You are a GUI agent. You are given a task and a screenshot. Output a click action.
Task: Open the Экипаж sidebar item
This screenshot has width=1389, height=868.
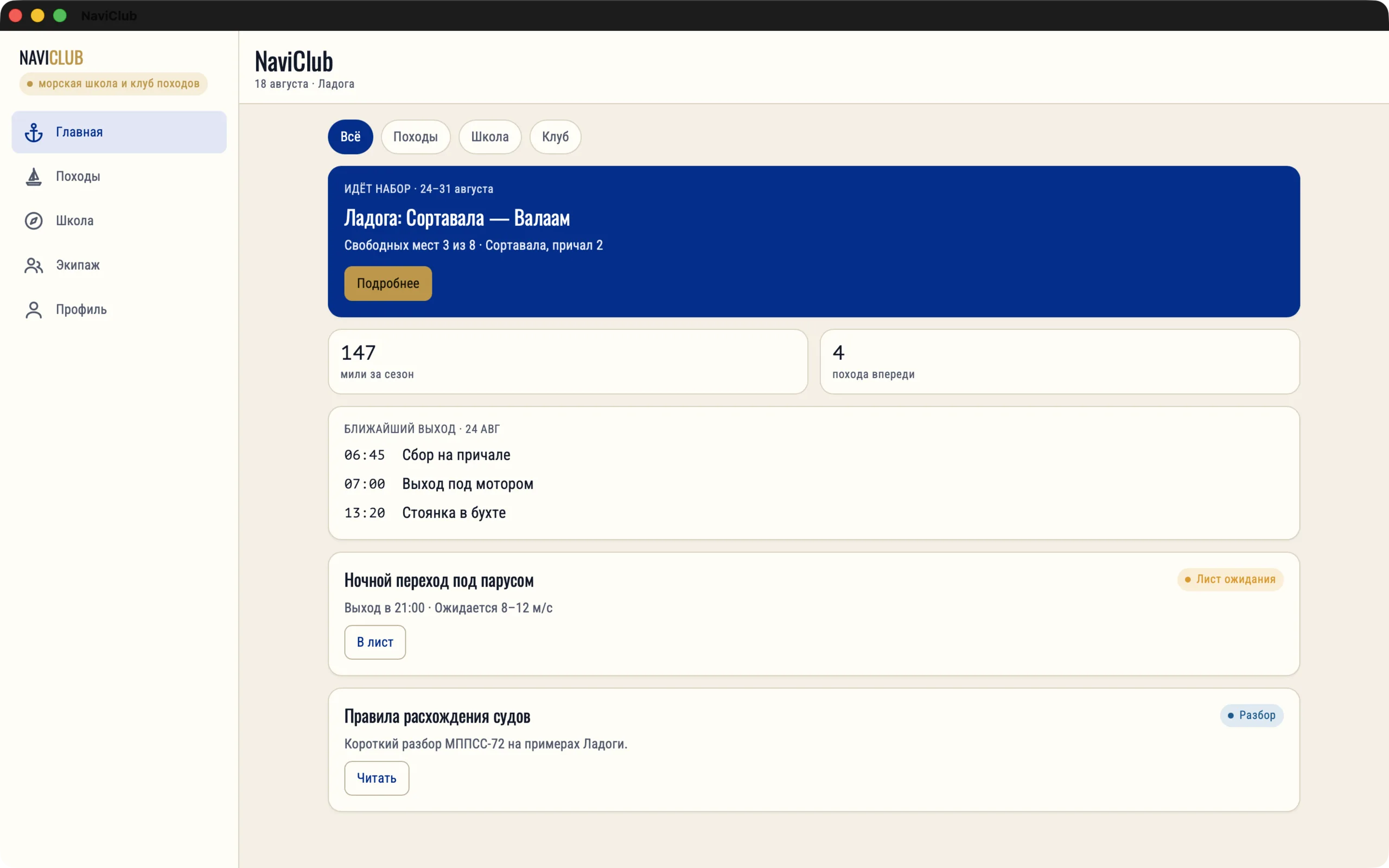(119, 265)
